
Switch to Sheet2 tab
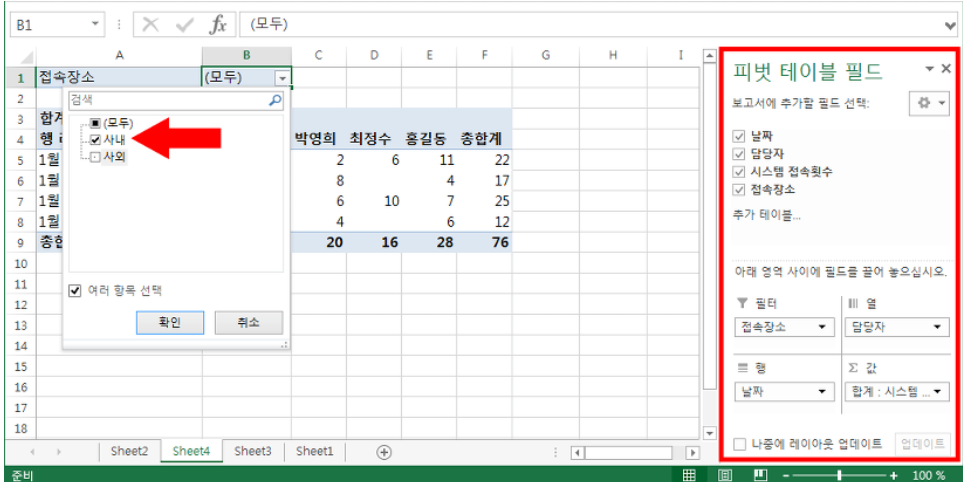coord(130,451)
